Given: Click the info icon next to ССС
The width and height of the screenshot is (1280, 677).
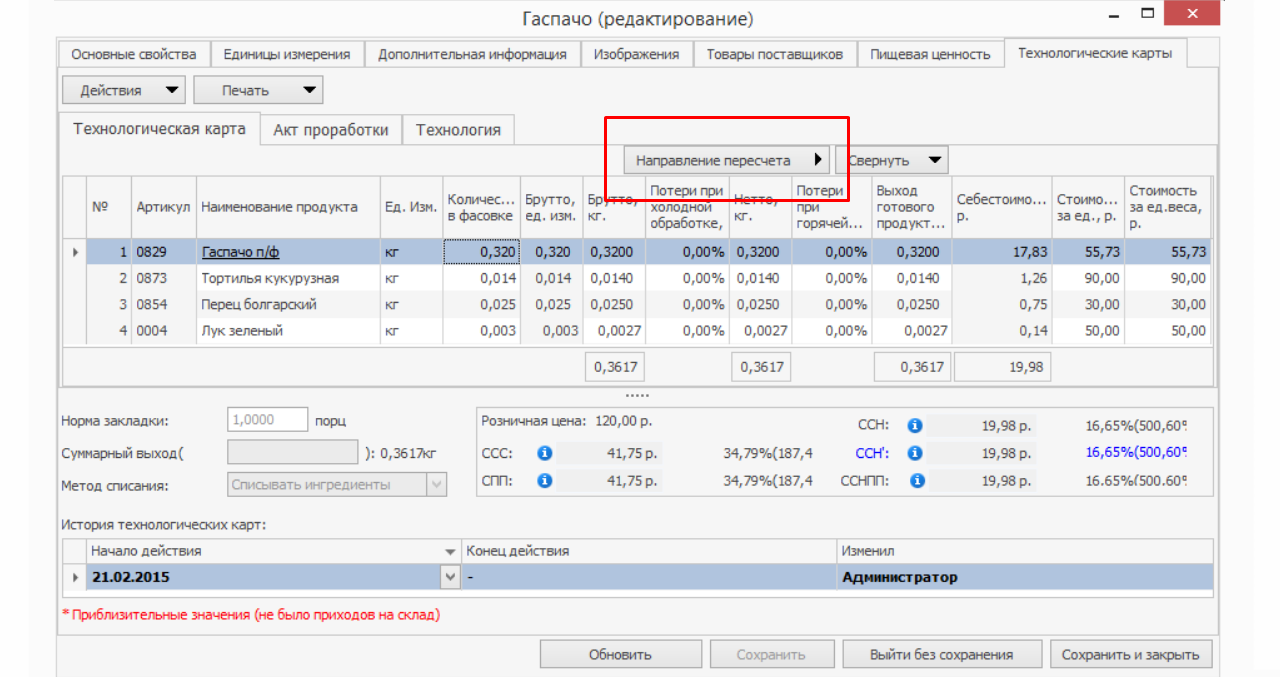Looking at the screenshot, I should pos(545,453).
